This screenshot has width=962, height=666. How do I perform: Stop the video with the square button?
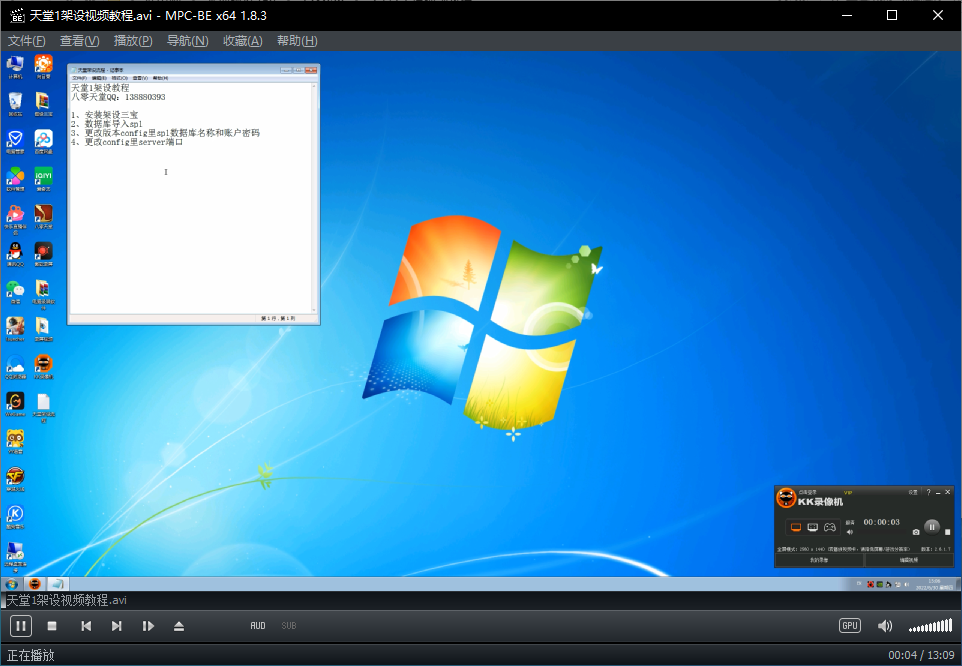point(52,626)
